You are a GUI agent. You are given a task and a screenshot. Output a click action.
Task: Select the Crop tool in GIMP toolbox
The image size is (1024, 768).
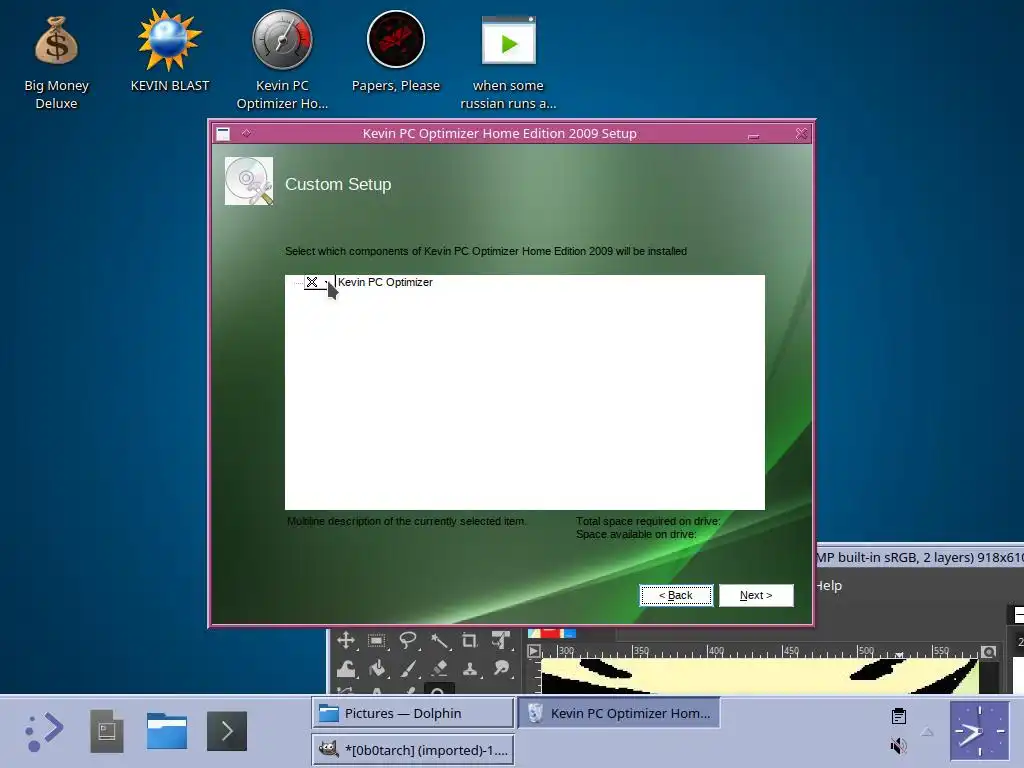[470, 641]
